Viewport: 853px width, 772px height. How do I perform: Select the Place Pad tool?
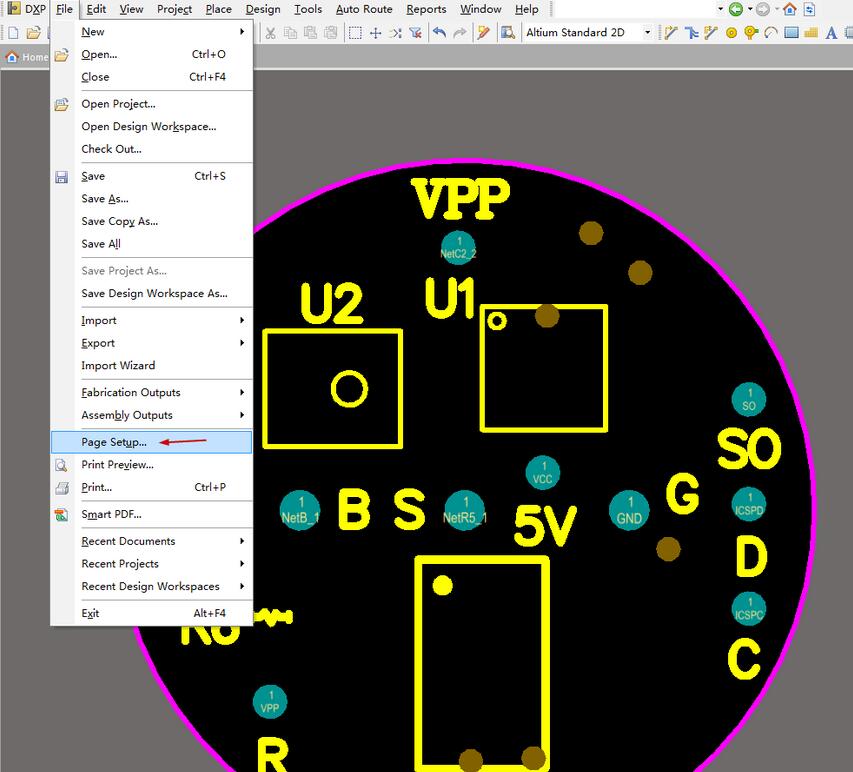coord(731,33)
